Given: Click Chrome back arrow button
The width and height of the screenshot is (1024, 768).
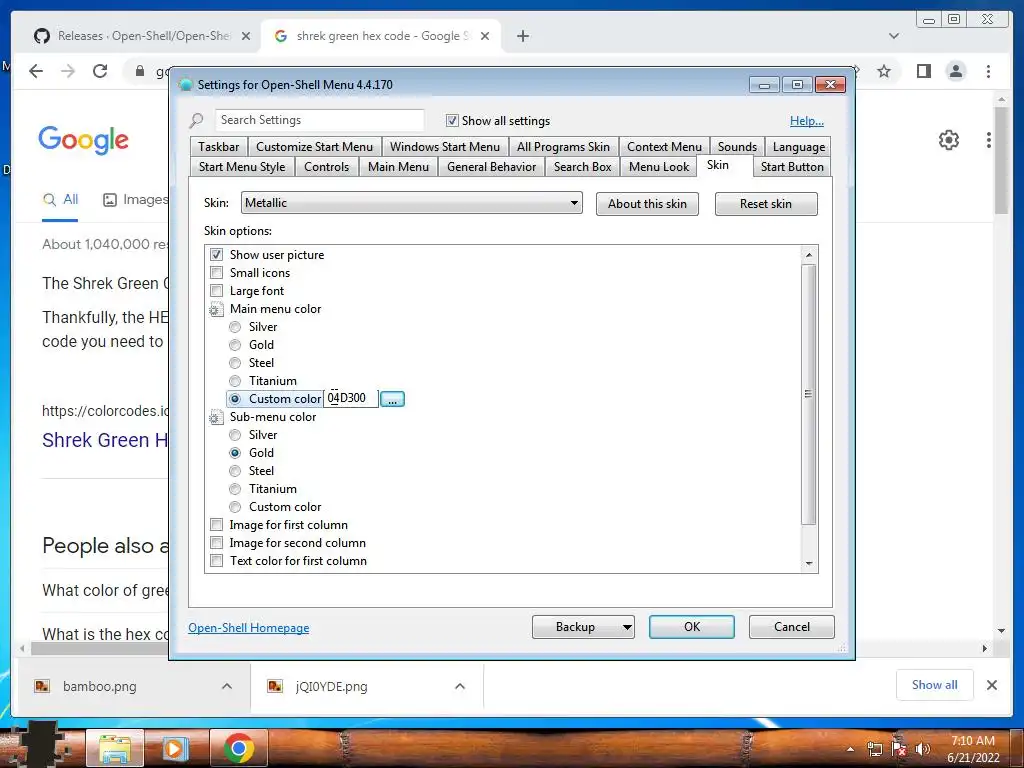Looking at the screenshot, I should point(36,71).
